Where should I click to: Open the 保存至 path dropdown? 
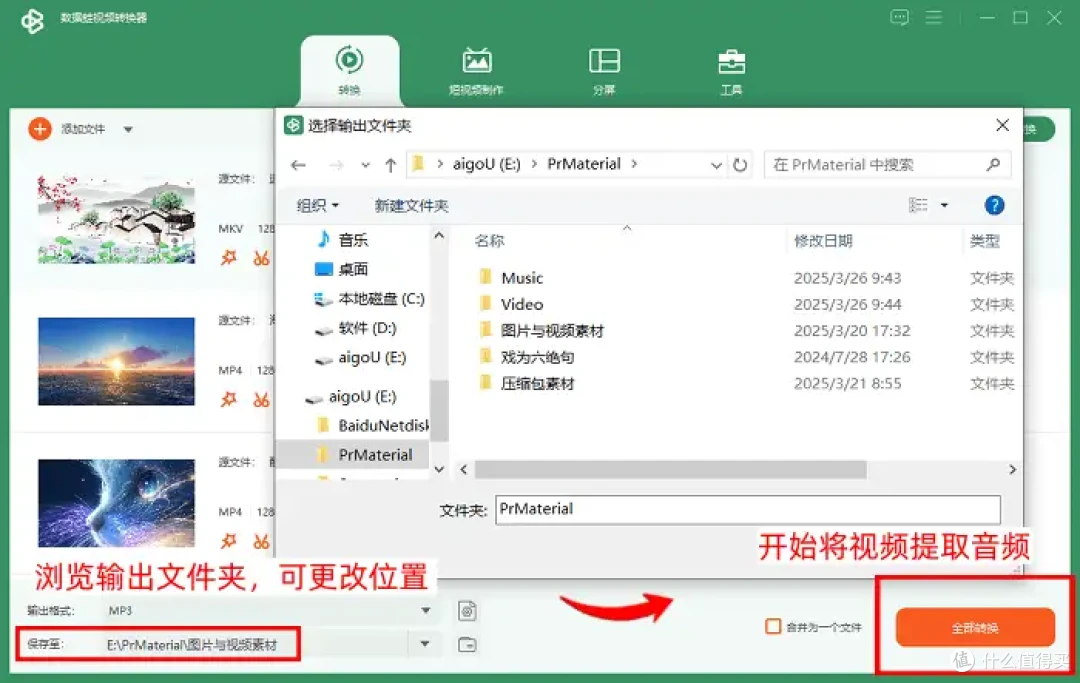click(425, 644)
